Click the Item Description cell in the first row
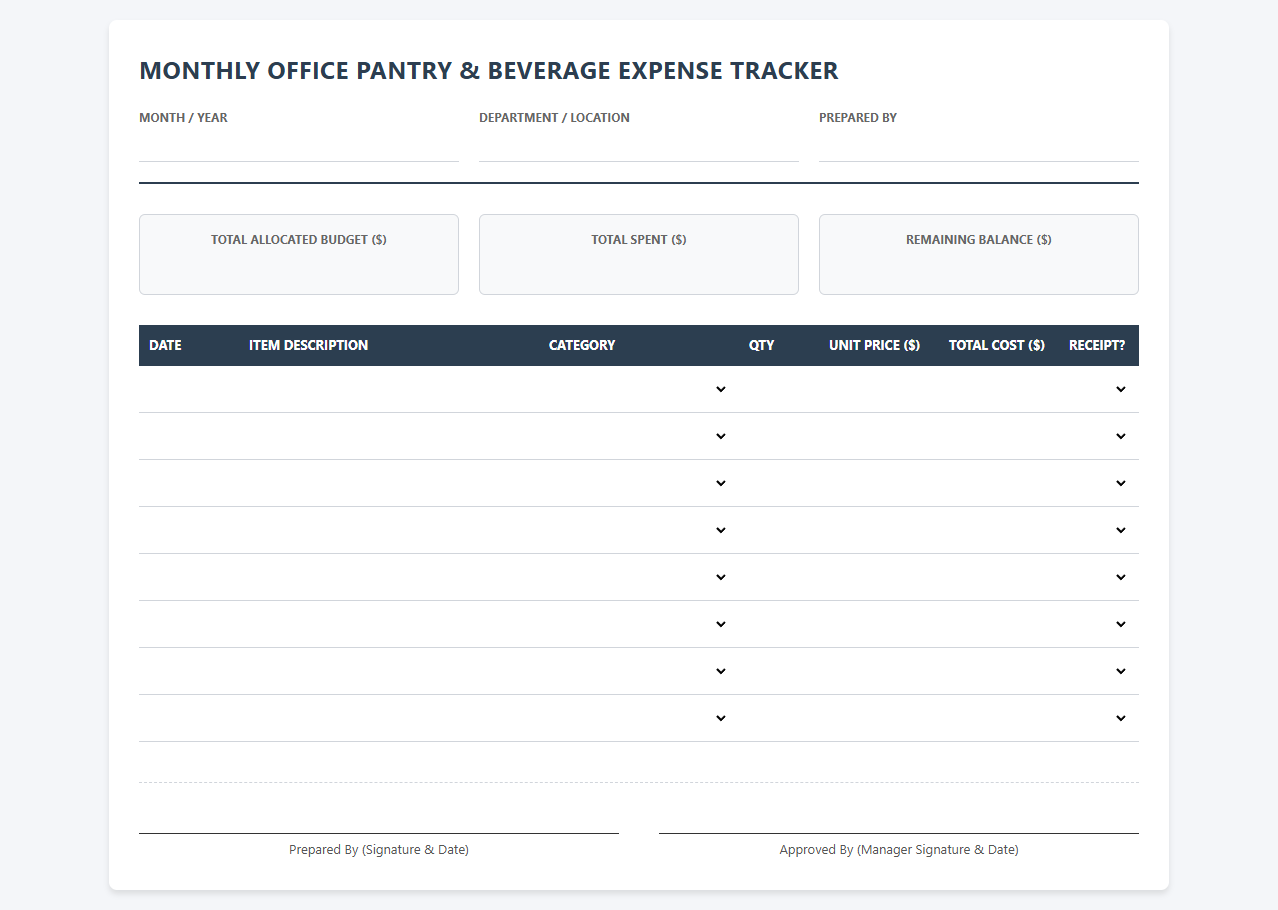The width and height of the screenshot is (1278, 910). click(389, 389)
